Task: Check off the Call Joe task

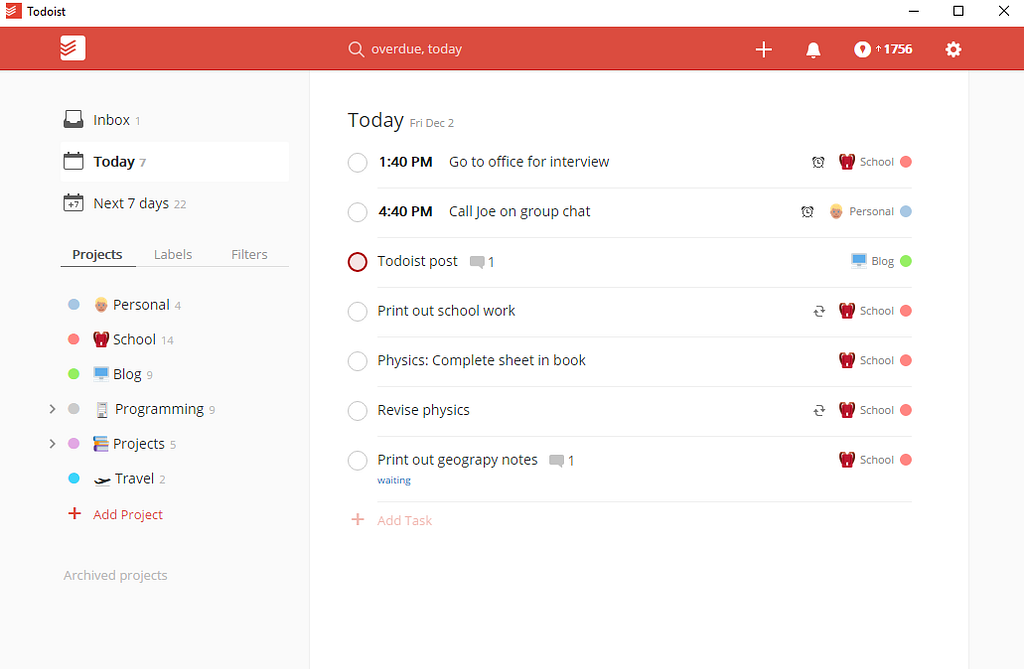Action: coord(357,211)
